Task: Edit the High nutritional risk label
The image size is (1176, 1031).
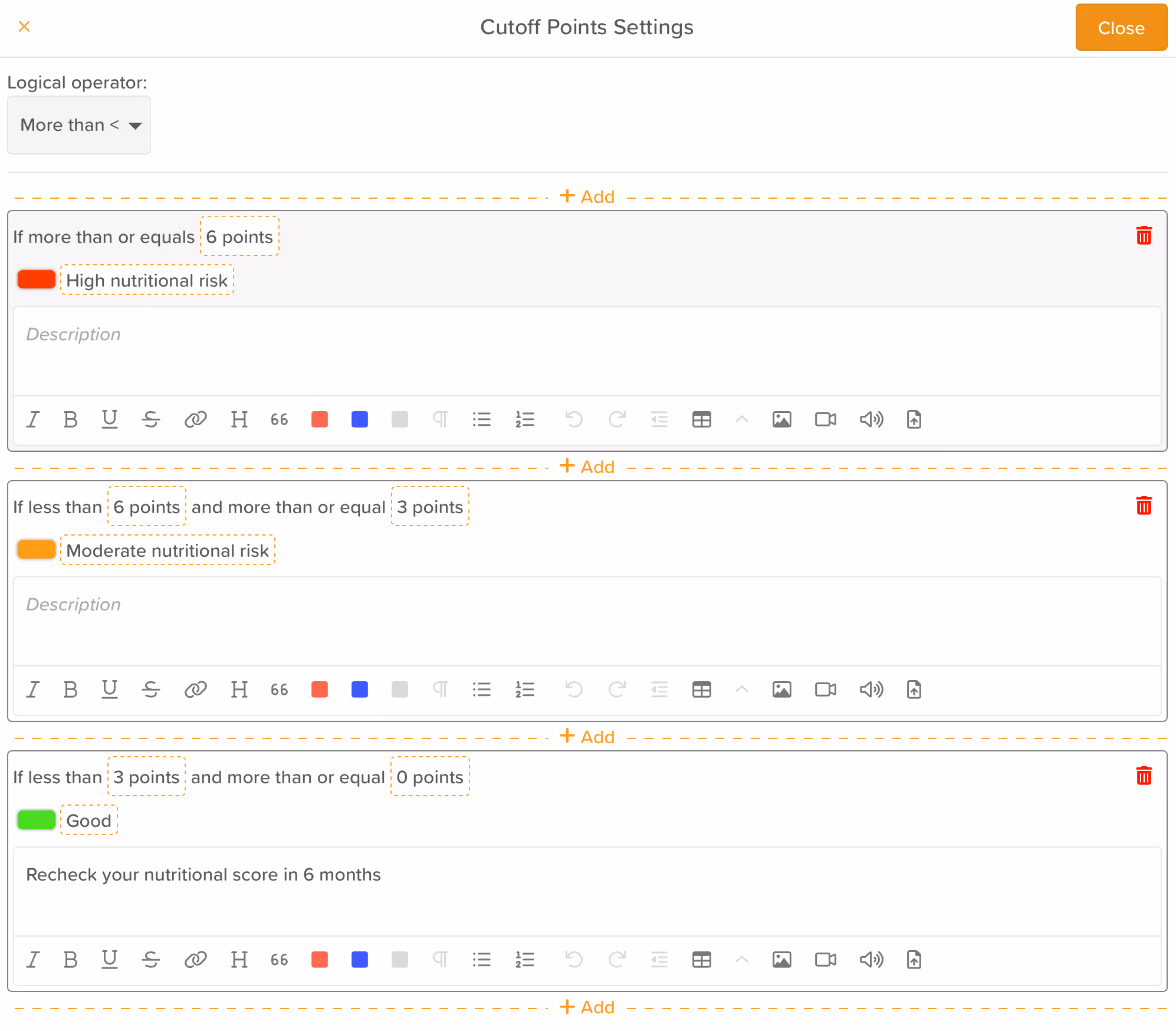Action: tap(147, 280)
